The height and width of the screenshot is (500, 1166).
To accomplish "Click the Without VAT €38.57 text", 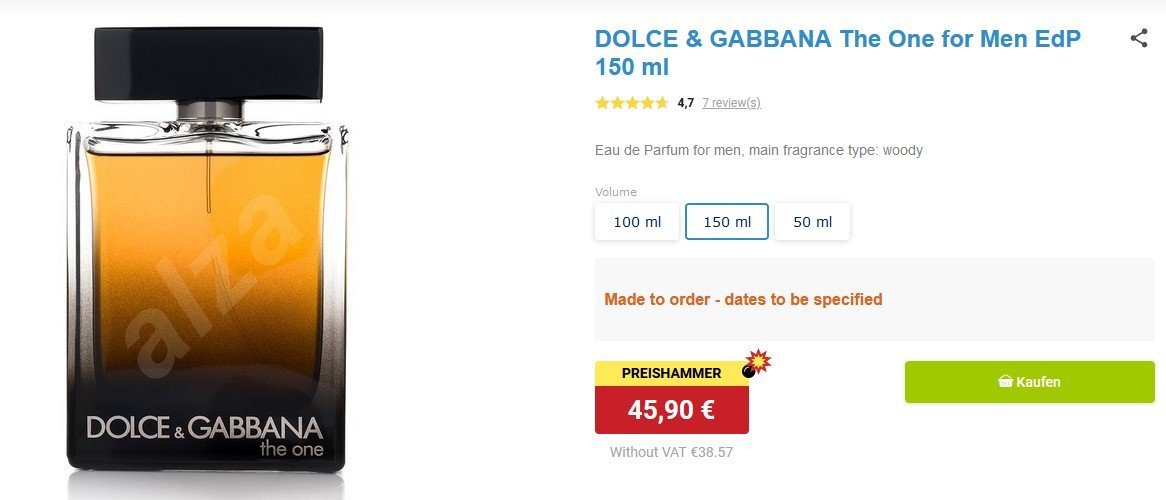I will pyautogui.click(x=671, y=452).
